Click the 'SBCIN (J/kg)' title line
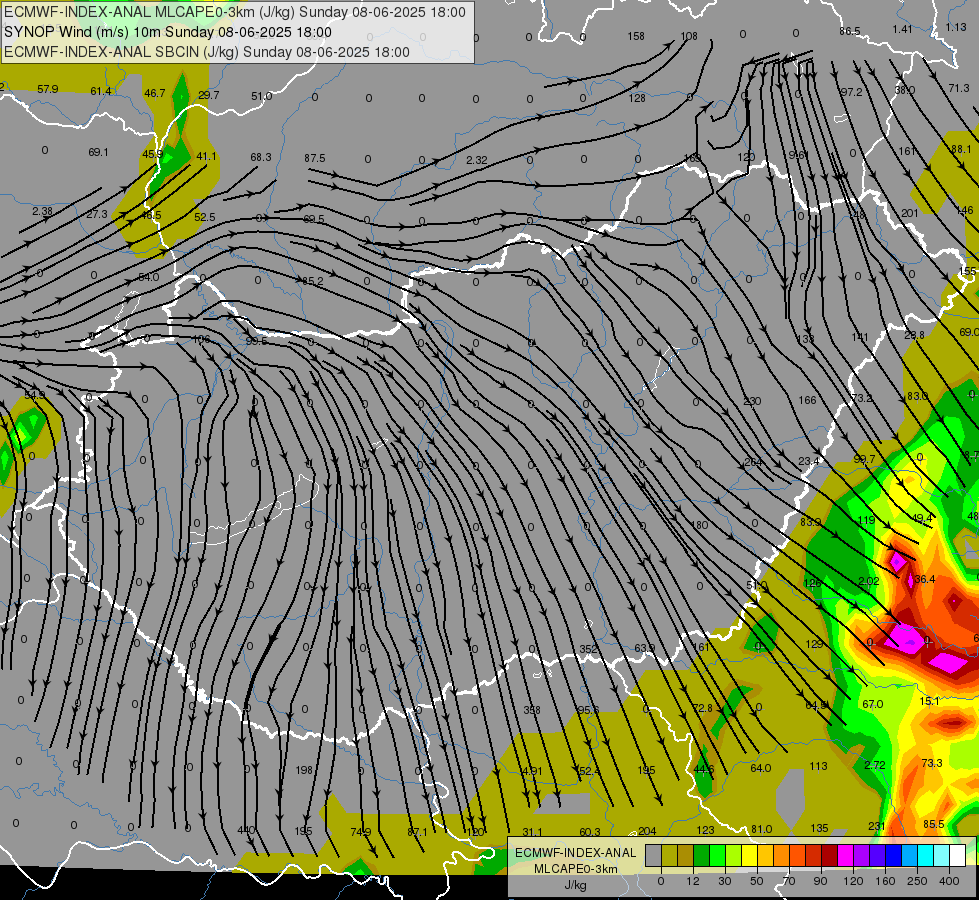979x900 pixels. pyautogui.click(x=207, y=52)
